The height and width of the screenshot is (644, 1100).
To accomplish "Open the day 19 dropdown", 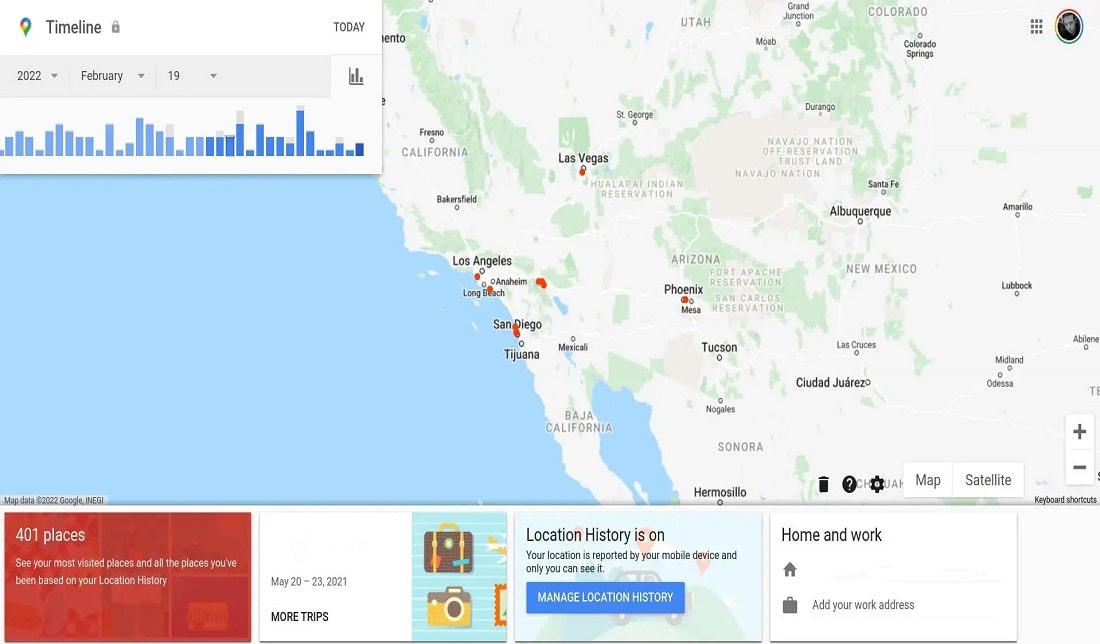I will 192,76.
